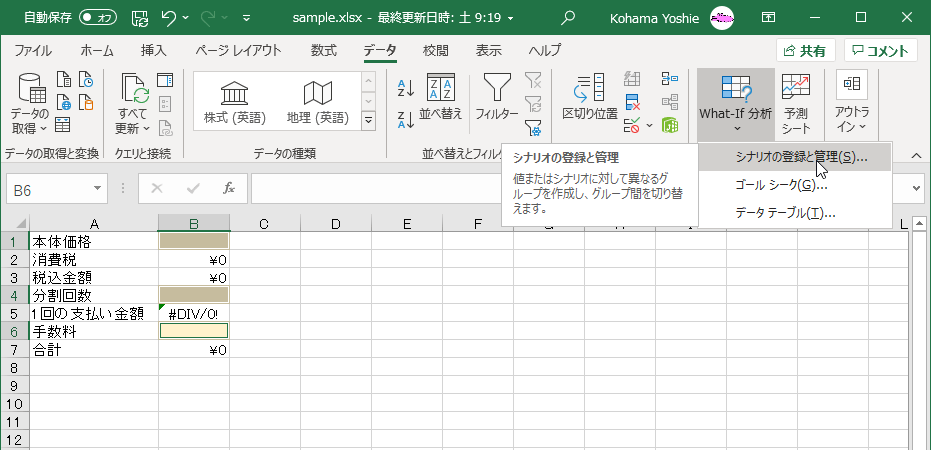Viewport: 931px width, 450px height.
Task: Choose データ テーブル from the menu
Action: coord(784,212)
